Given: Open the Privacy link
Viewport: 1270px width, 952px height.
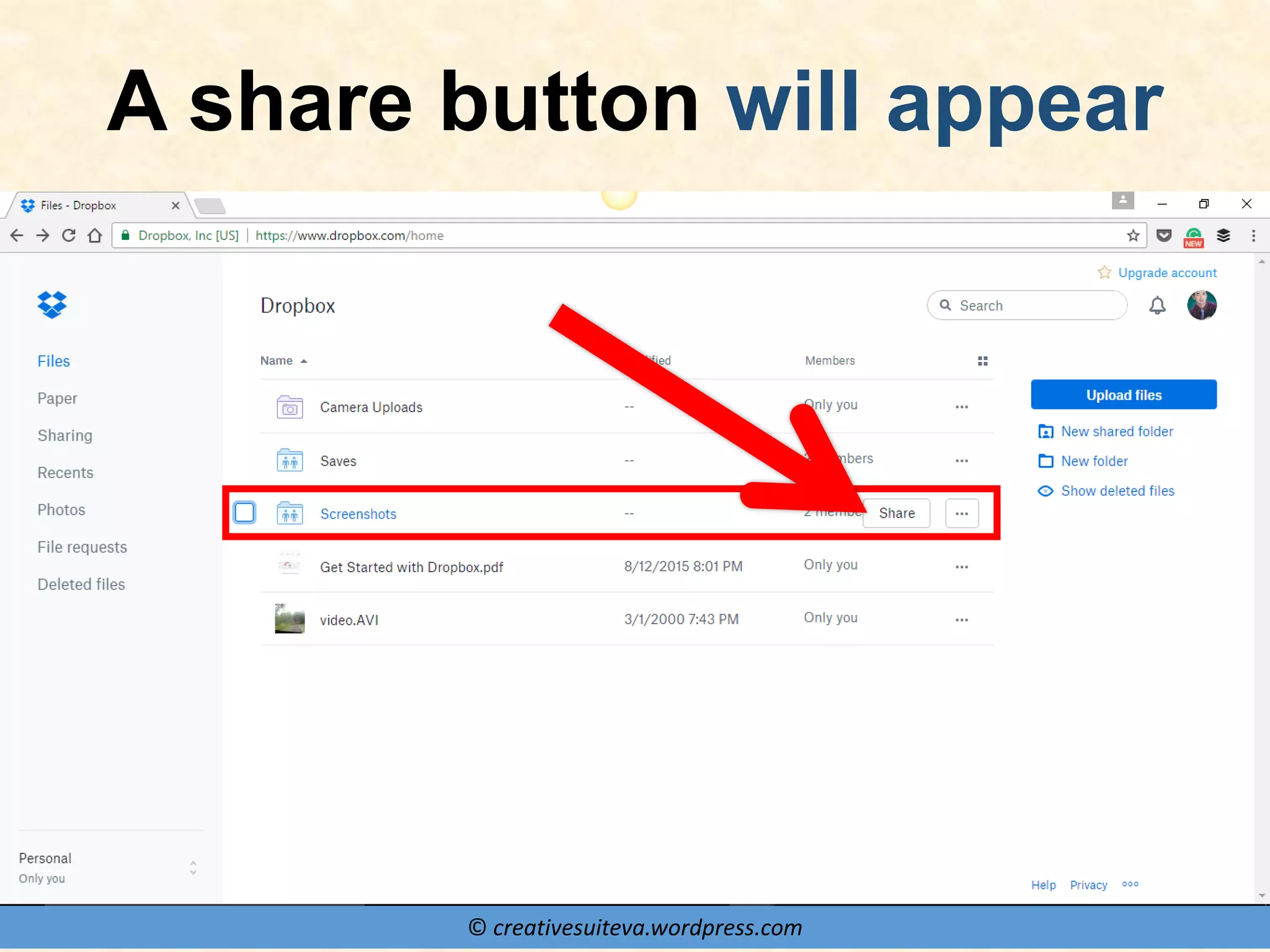Looking at the screenshot, I should click(x=1088, y=885).
